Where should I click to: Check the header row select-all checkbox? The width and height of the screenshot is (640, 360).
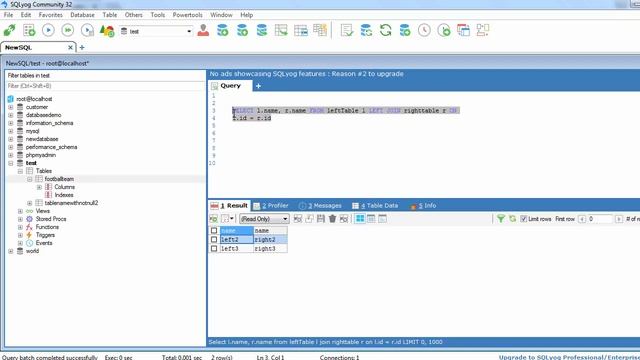tap(214, 231)
